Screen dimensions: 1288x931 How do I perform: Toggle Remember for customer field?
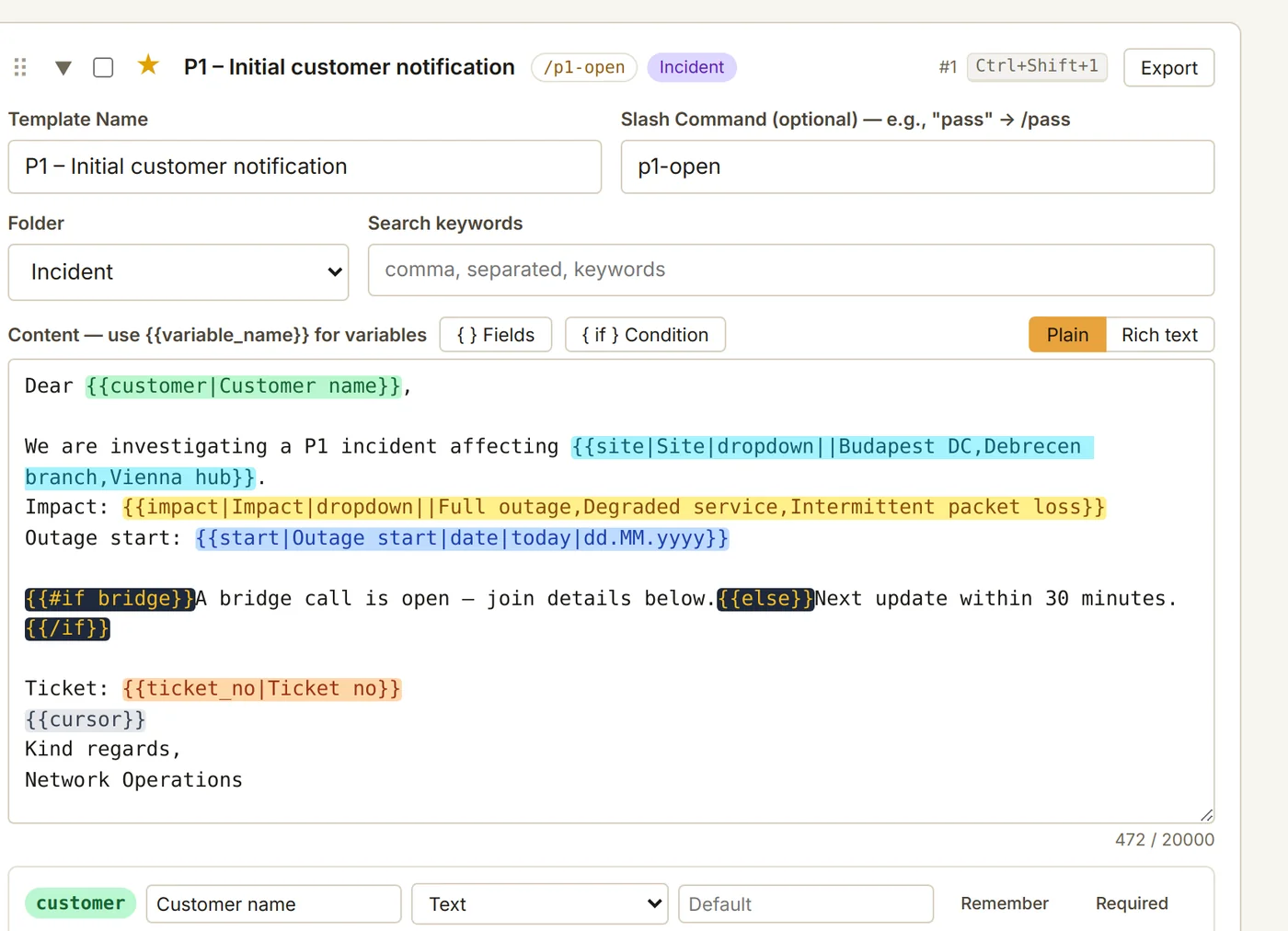tap(1005, 903)
